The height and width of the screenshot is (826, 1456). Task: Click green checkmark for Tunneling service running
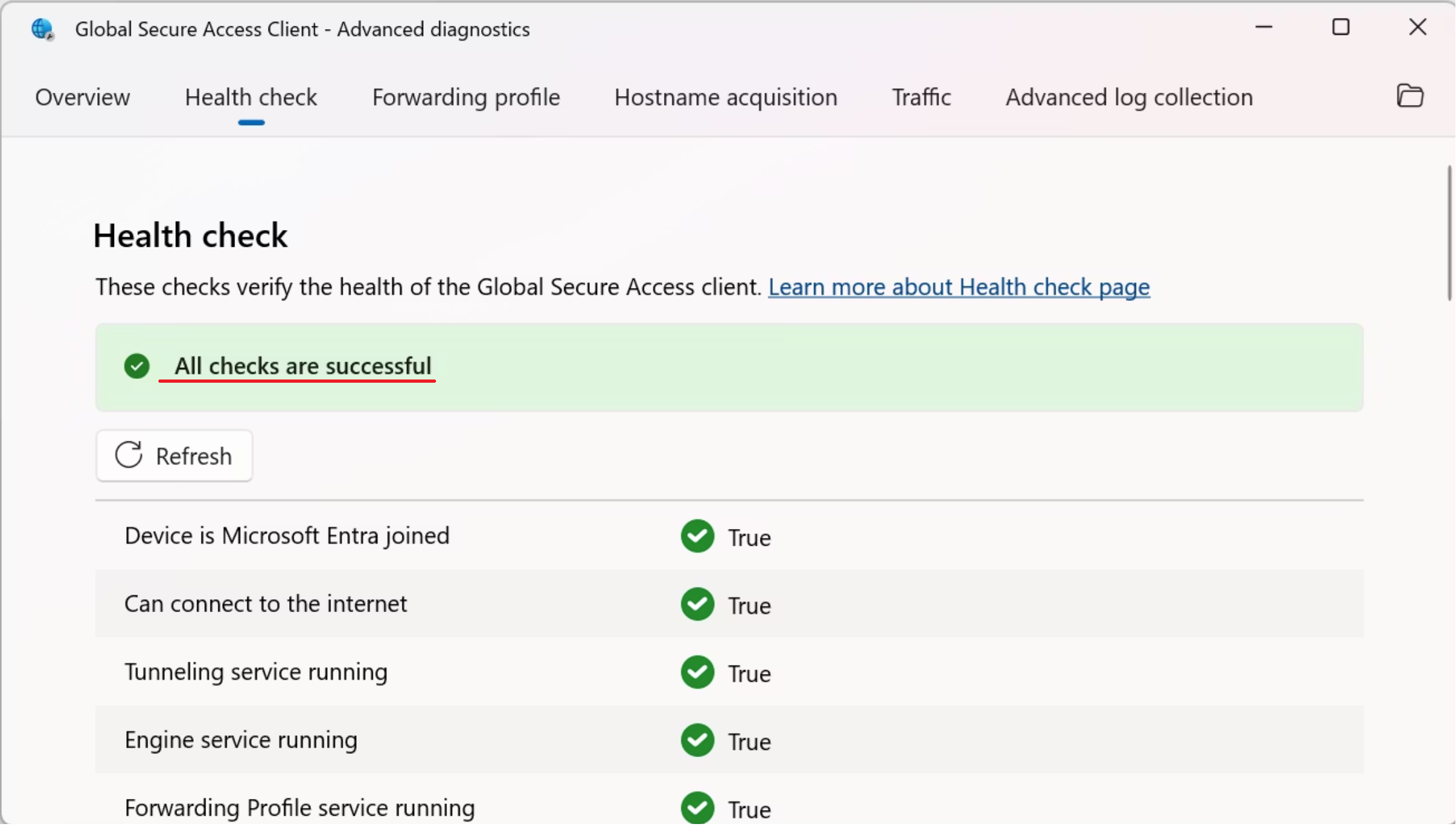click(x=697, y=672)
